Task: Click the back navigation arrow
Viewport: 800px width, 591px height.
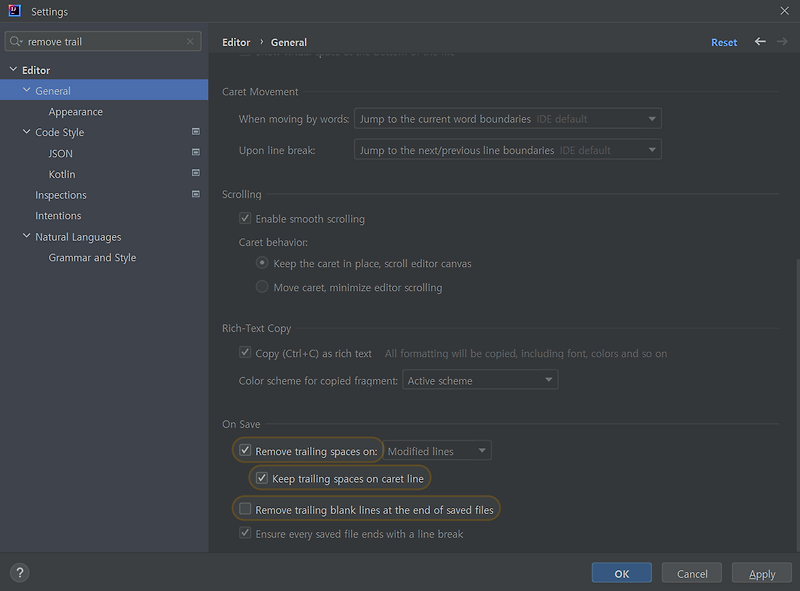Action: [x=760, y=41]
